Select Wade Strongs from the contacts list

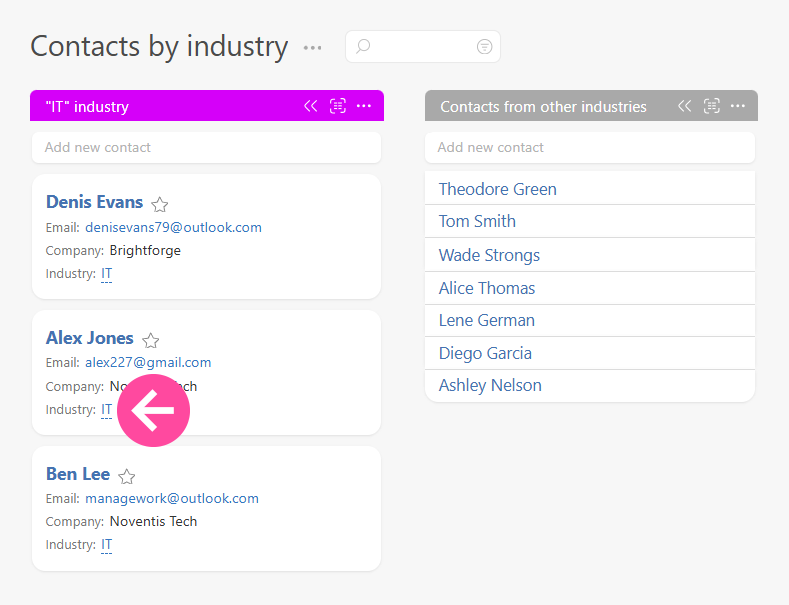(489, 255)
